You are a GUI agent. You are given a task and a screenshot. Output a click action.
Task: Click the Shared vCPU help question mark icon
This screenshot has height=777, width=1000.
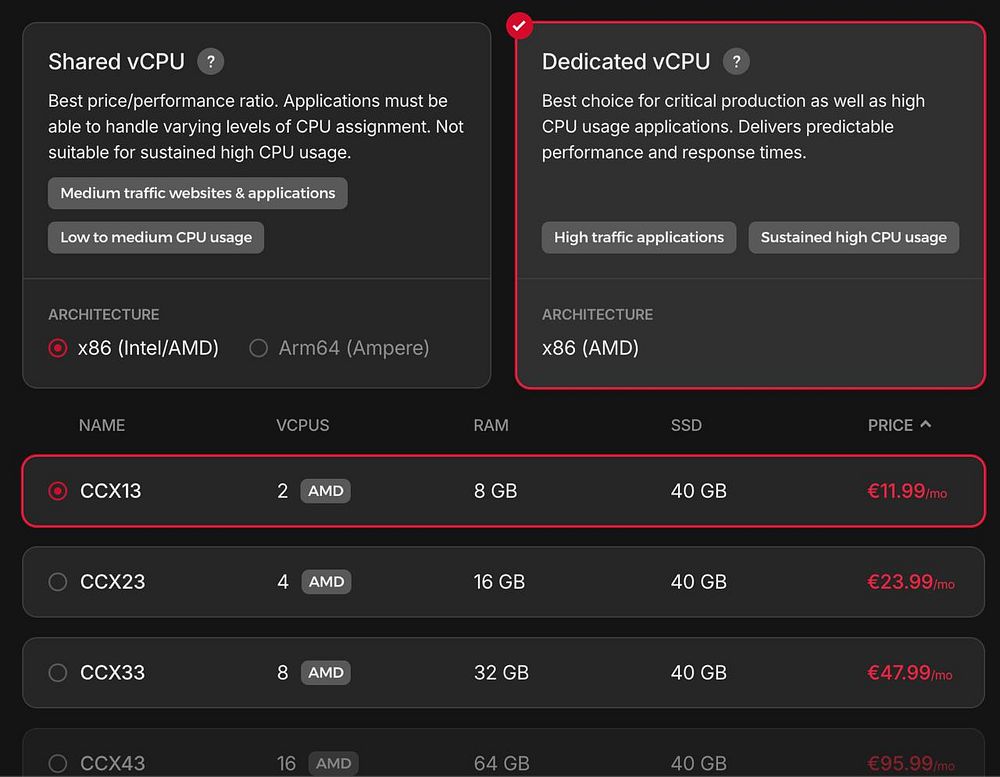(x=210, y=61)
